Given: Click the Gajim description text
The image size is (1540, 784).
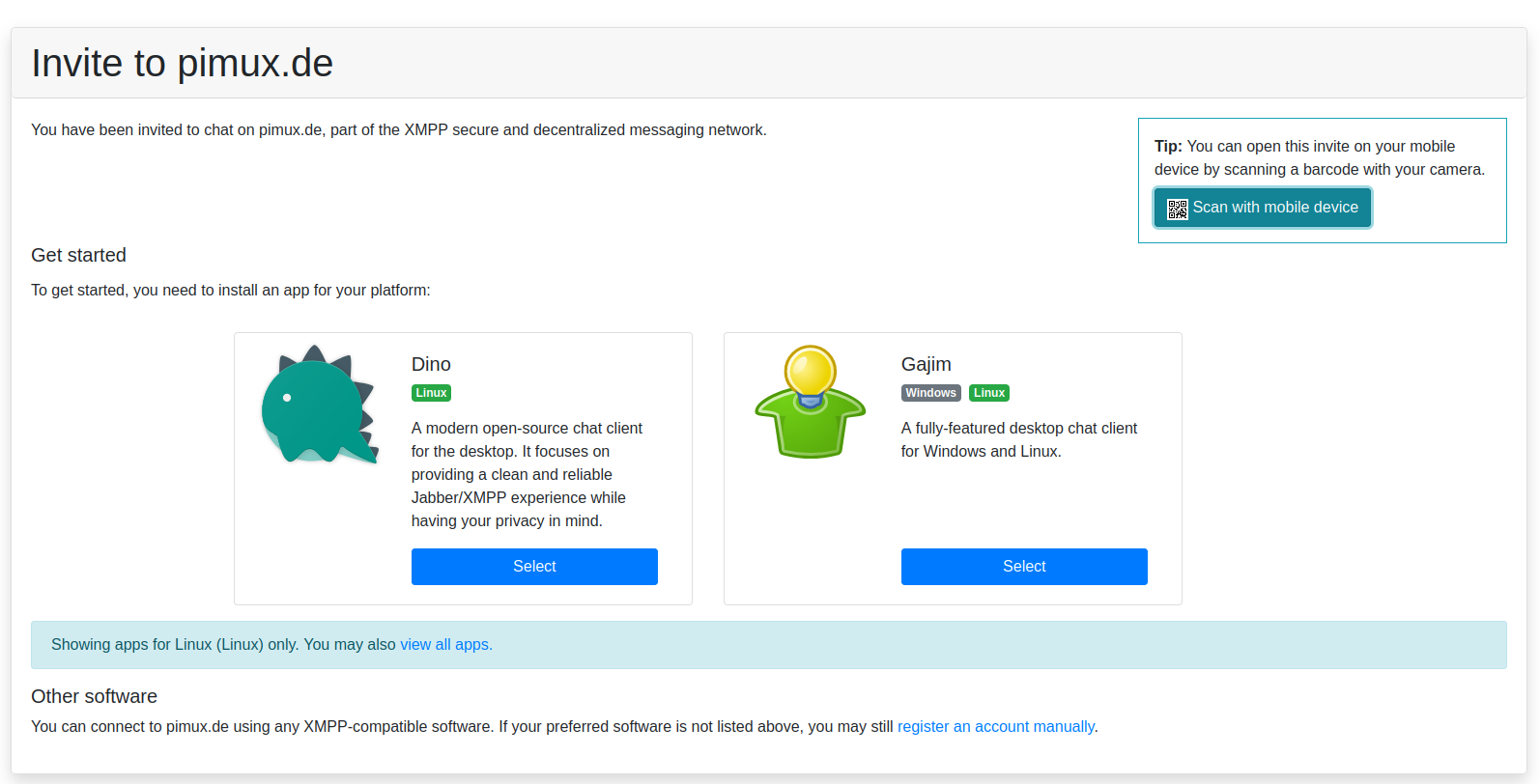Looking at the screenshot, I should [1018, 439].
